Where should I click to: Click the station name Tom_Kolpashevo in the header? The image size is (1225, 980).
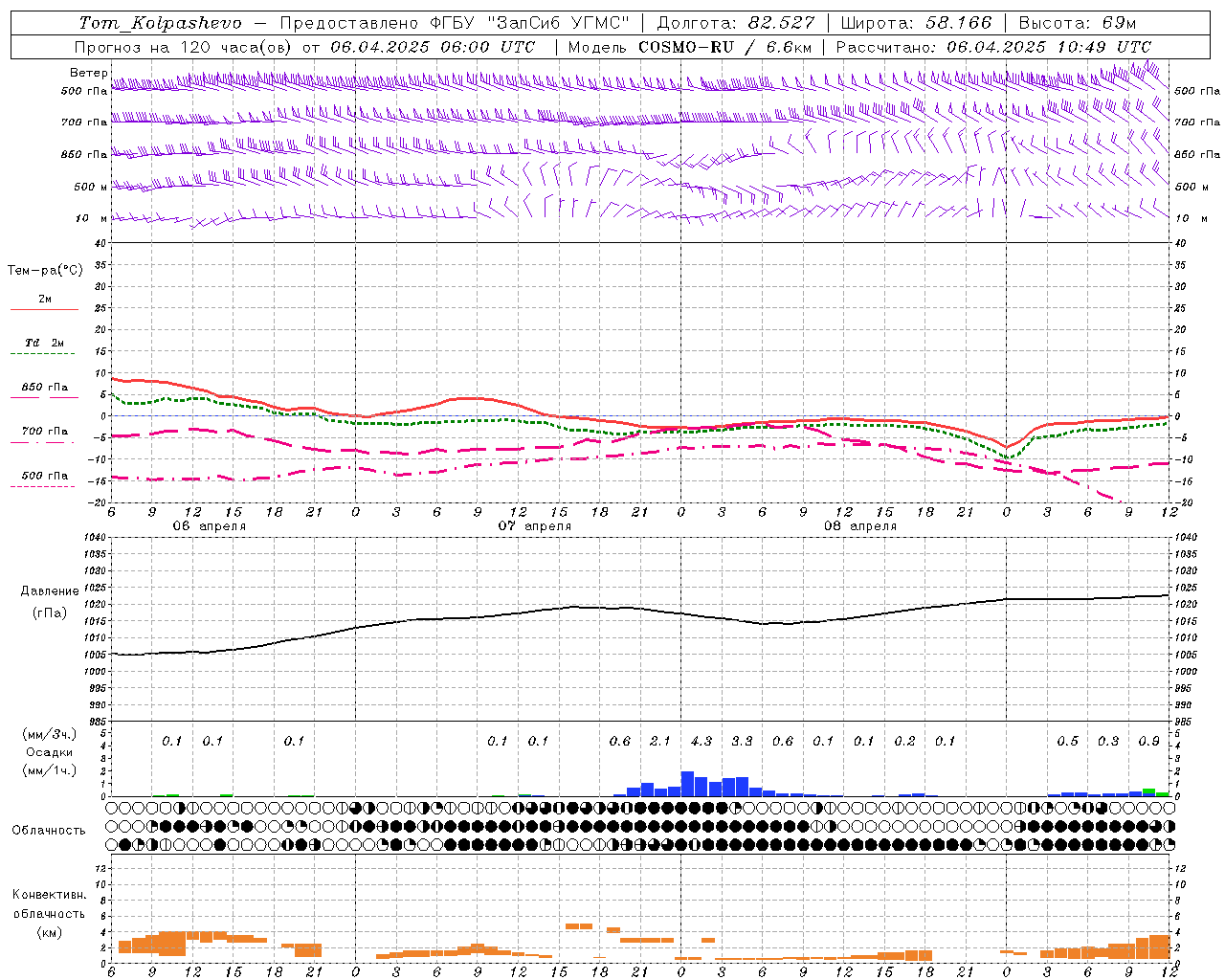point(160,23)
